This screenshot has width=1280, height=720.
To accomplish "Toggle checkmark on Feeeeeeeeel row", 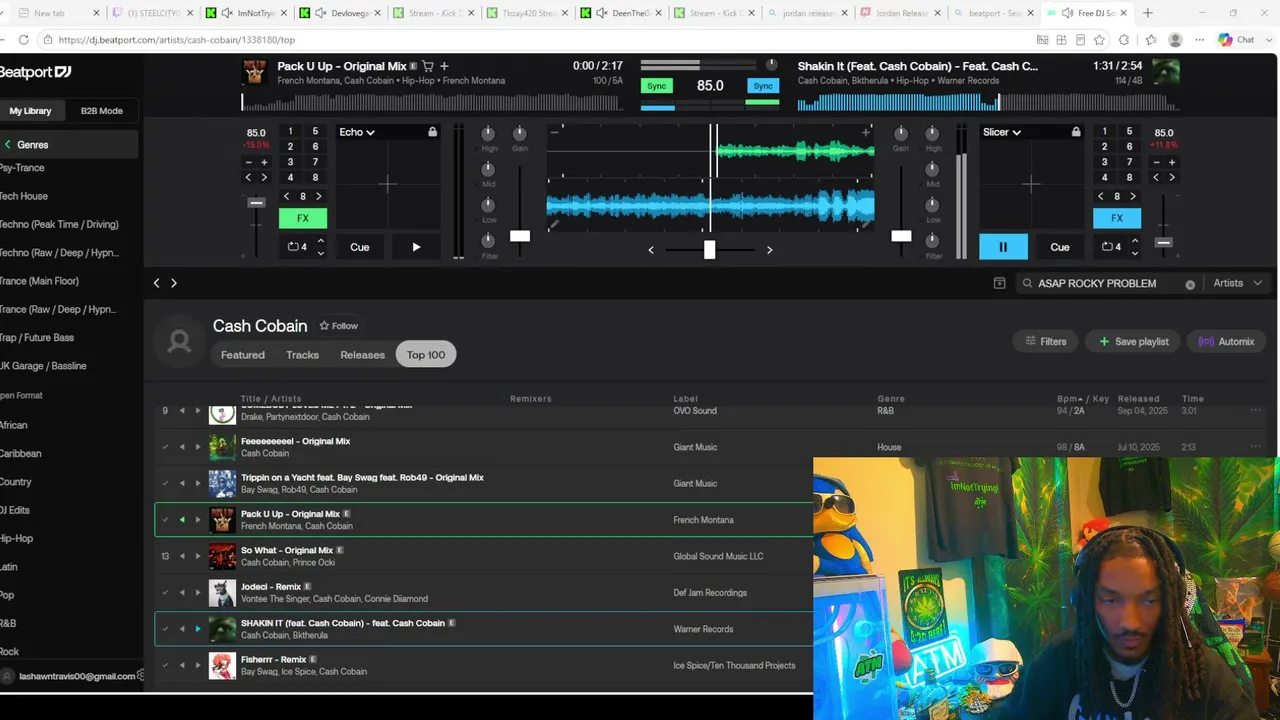I will [165, 447].
